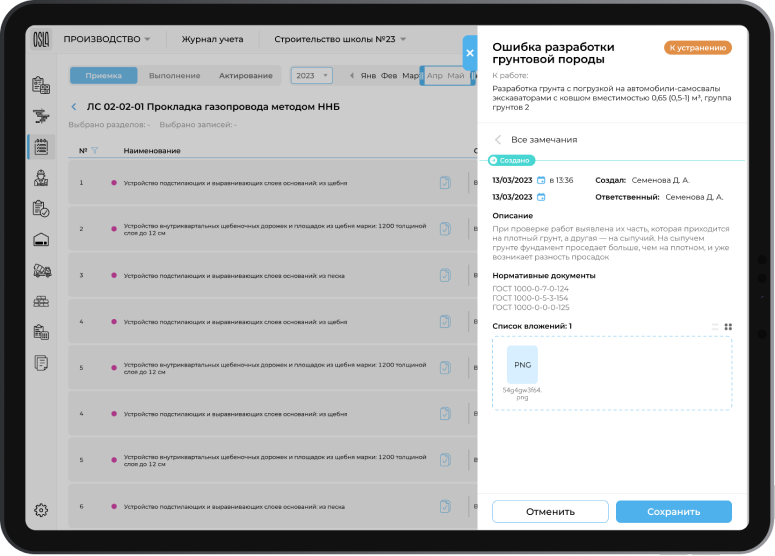The width and height of the screenshot is (775, 556).
Task: Switch to the Выполнение tab
Action: point(174,76)
